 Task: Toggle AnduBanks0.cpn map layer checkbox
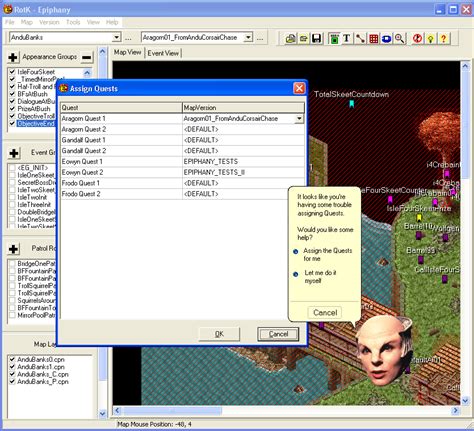(x=12, y=359)
